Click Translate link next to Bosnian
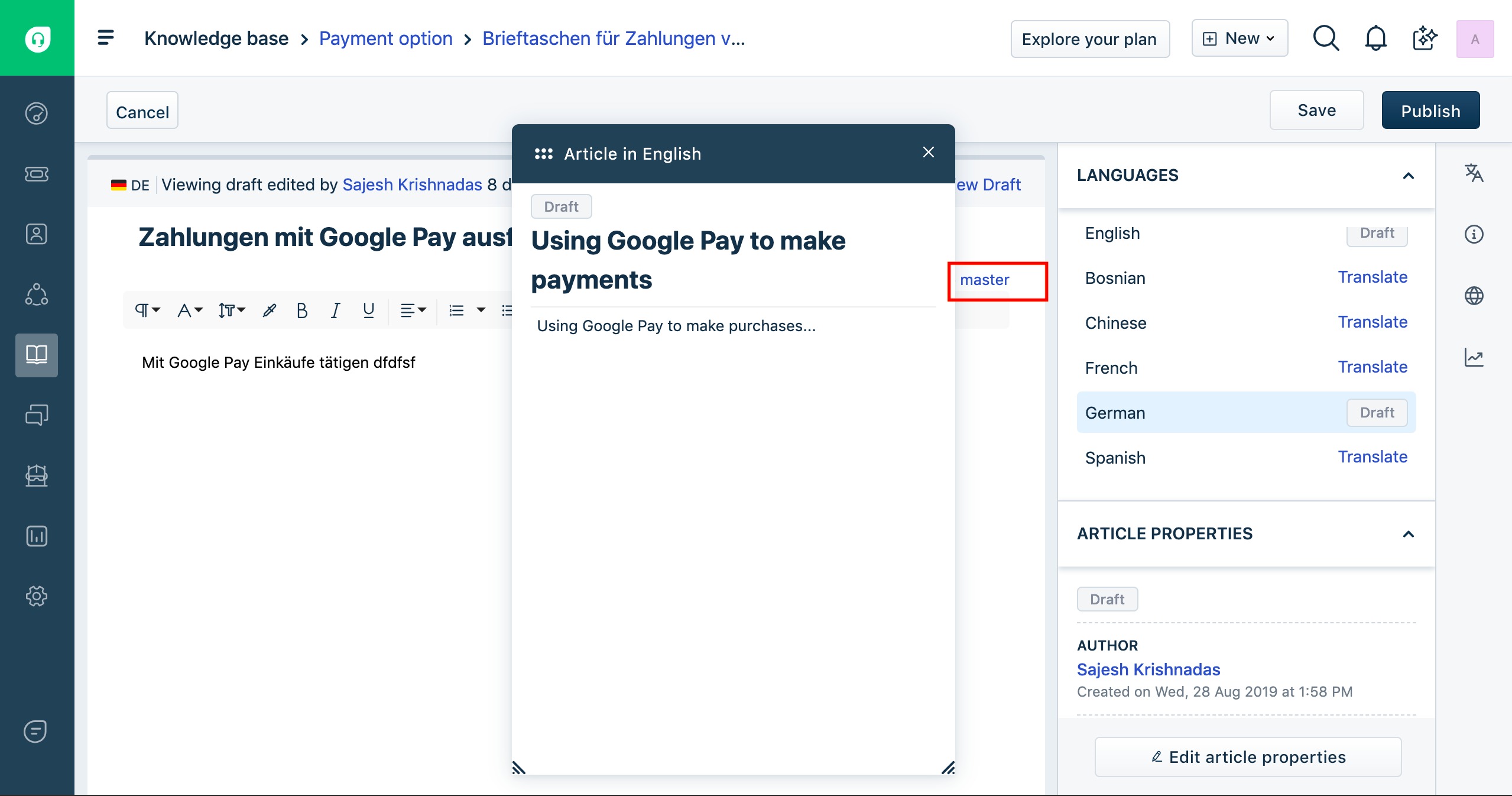1512x796 pixels. pos(1372,277)
